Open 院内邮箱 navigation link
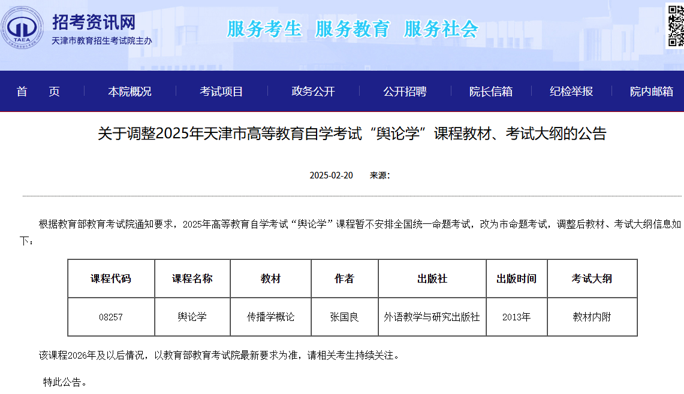 [x=651, y=91]
